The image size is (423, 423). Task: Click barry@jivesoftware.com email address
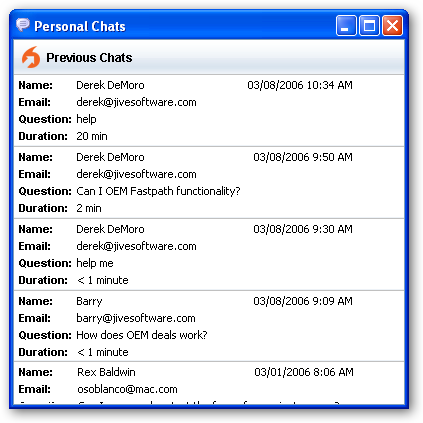point(136,318)
